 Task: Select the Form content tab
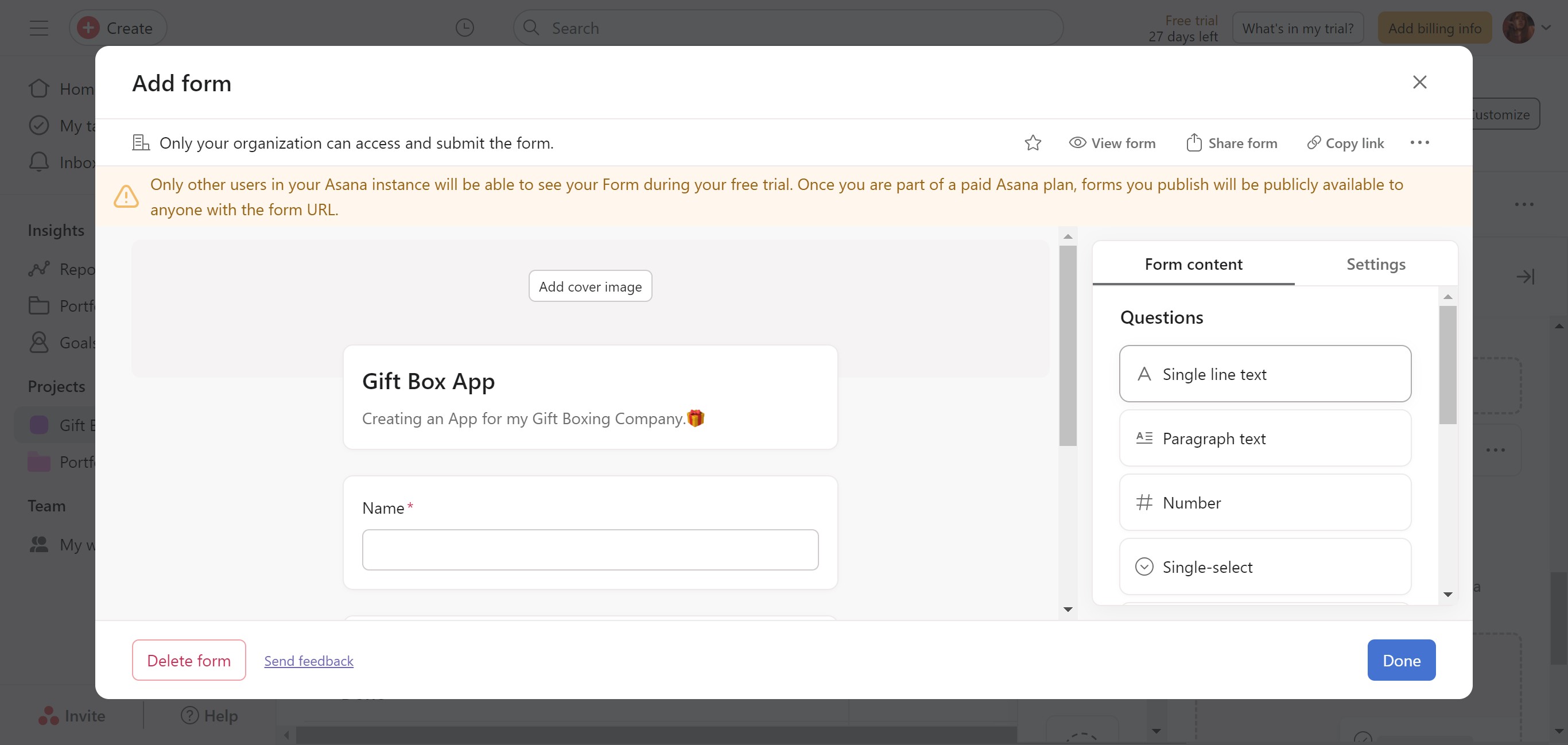pos(1193,264)
